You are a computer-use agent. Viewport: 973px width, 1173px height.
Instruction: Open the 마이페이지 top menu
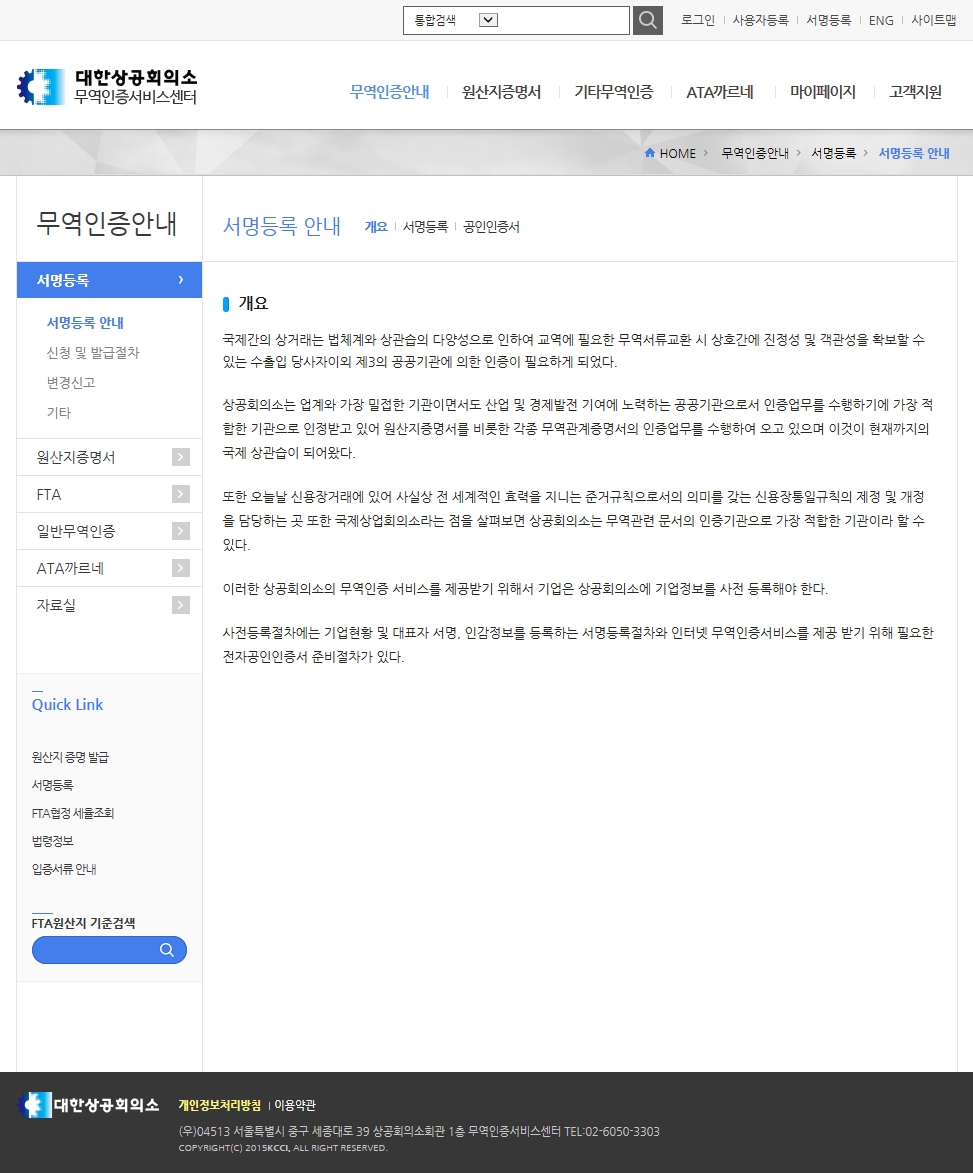(823, 92)
